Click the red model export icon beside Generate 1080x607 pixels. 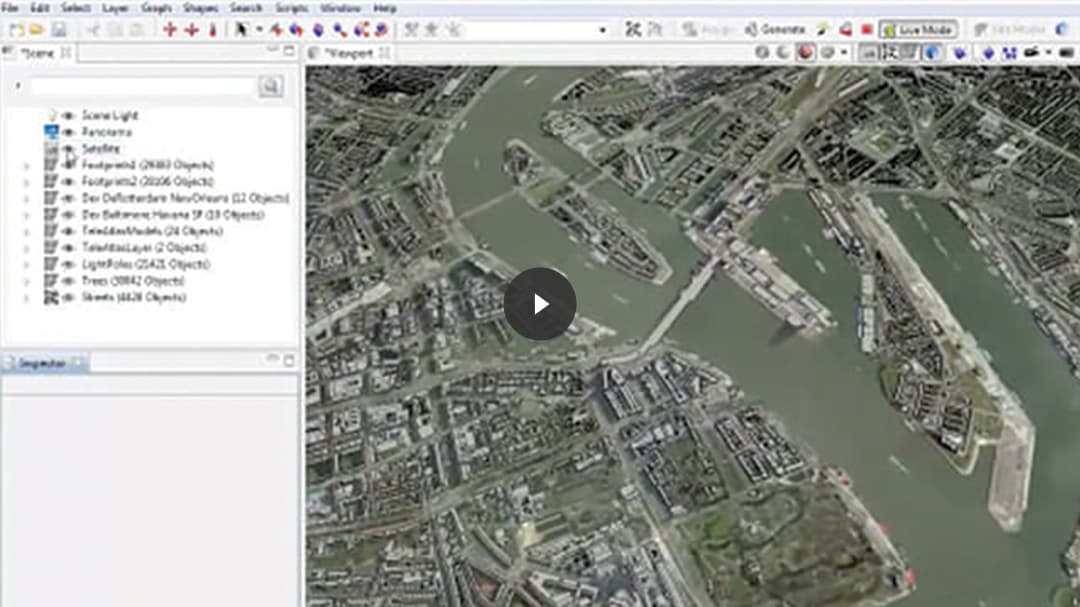tap(845, 30)
